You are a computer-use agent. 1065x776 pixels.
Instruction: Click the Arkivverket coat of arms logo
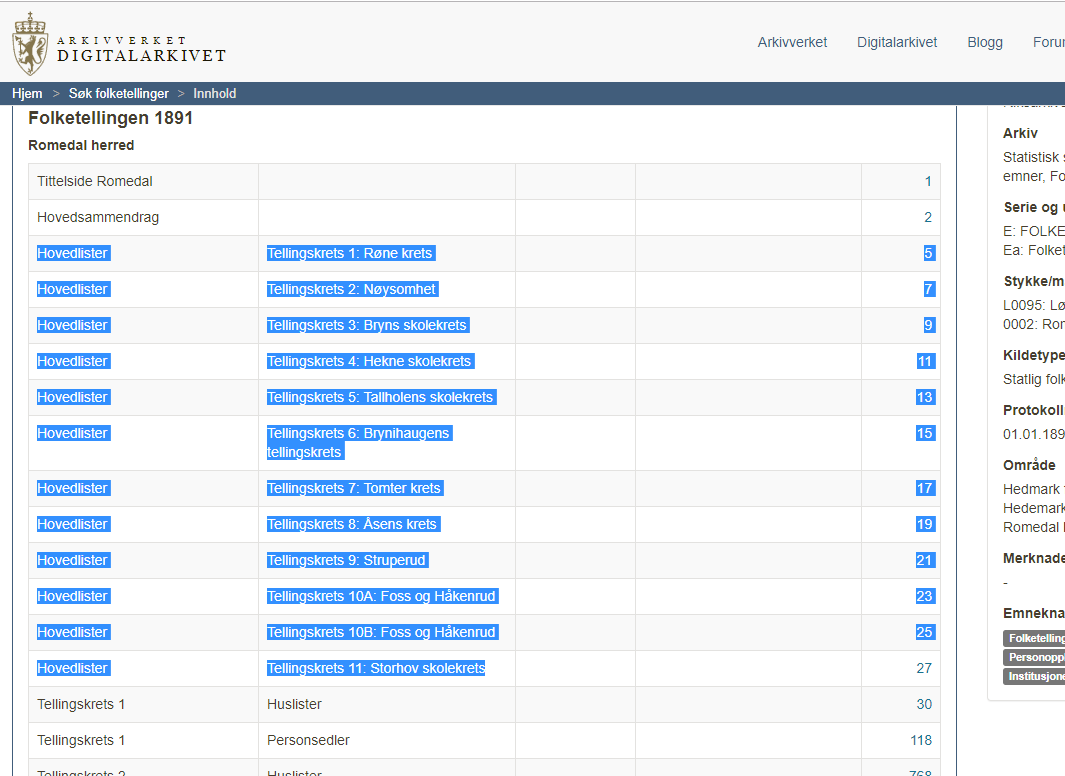(29, 43)
